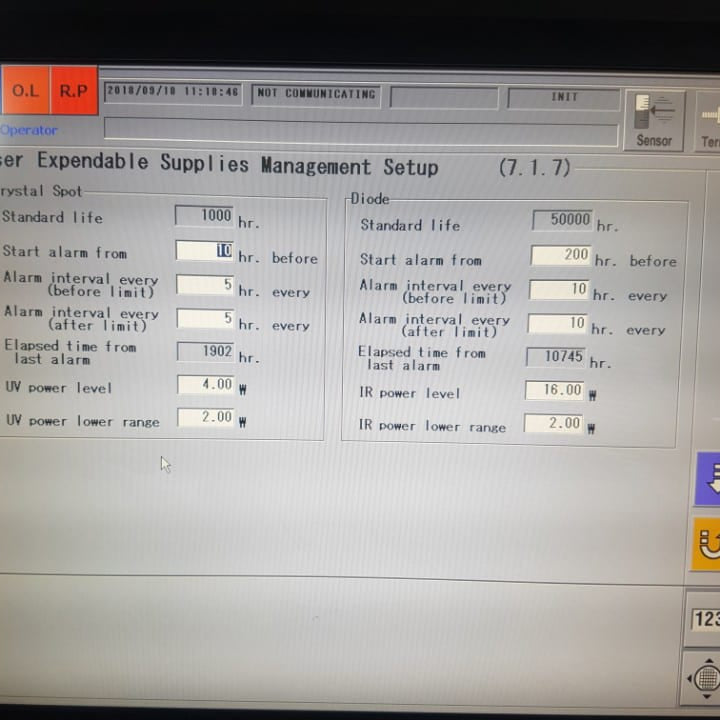This screenshot has width=720, height=720.
Task: Edit the UV power level field
Action: point(206,384)
